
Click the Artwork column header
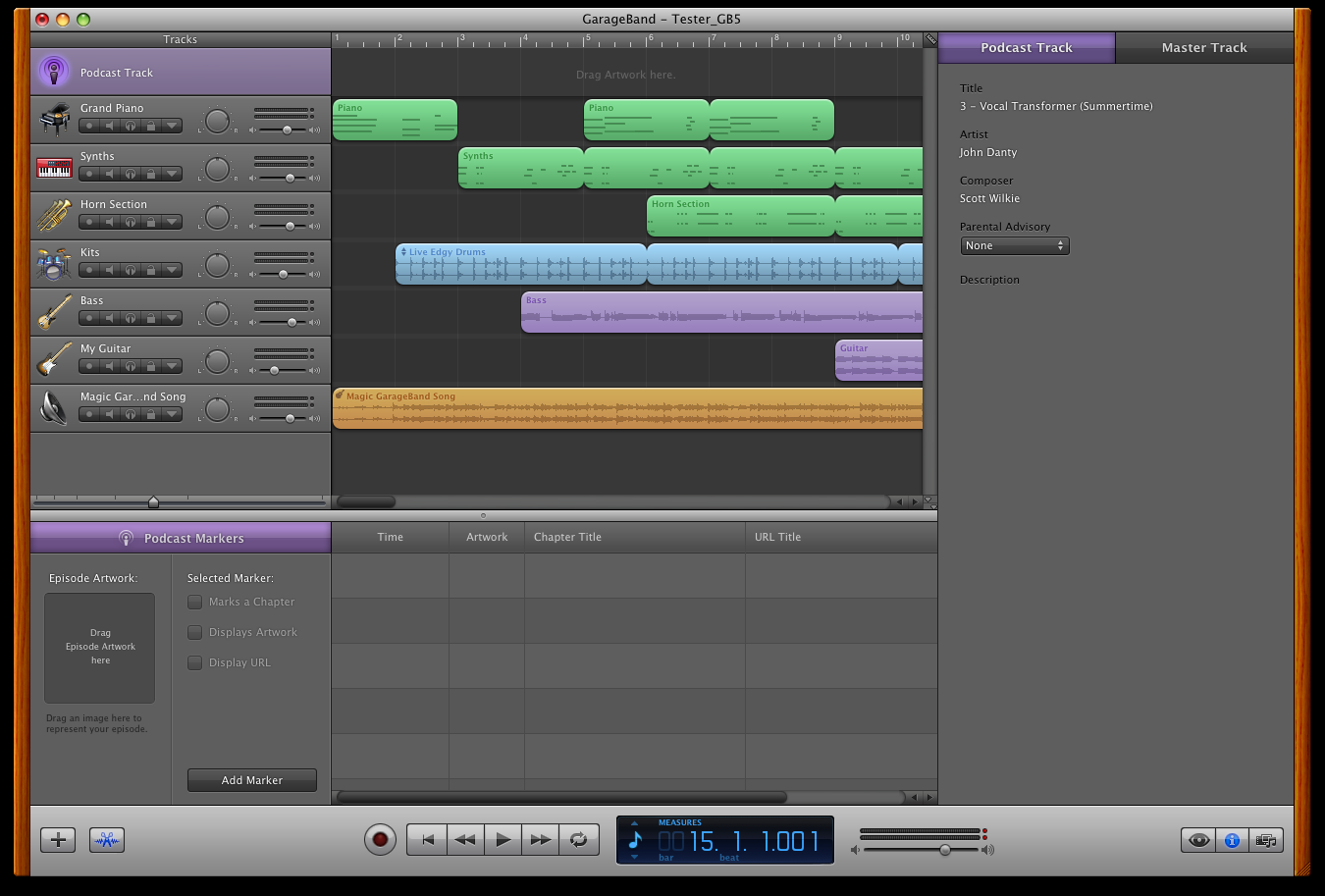(487, 537)
